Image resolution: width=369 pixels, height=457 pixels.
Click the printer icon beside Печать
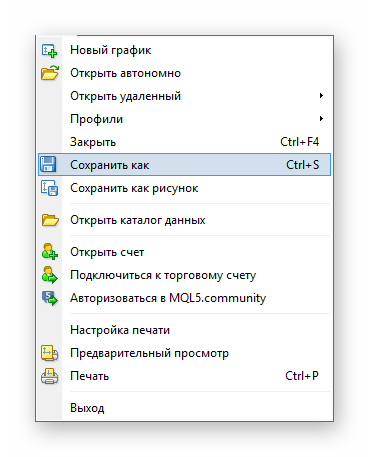(50, 376)
